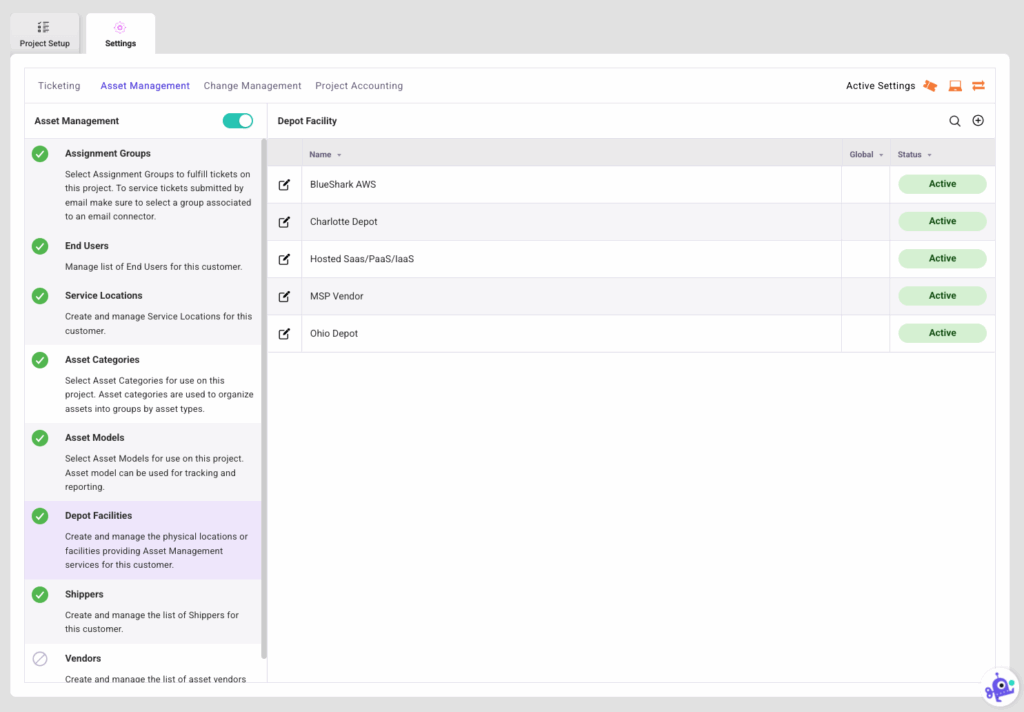Open the chatbot assistant robot icon
This screenshot has height=712, width=1024.
[999, 687]
